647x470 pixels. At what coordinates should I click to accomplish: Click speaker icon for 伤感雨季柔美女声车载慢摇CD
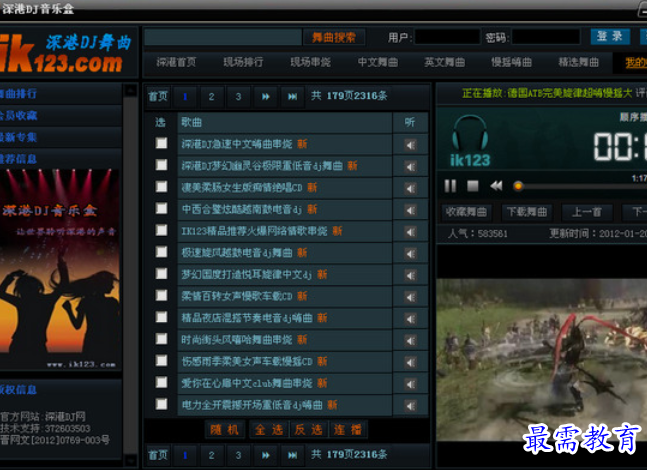tap(411, 362)
